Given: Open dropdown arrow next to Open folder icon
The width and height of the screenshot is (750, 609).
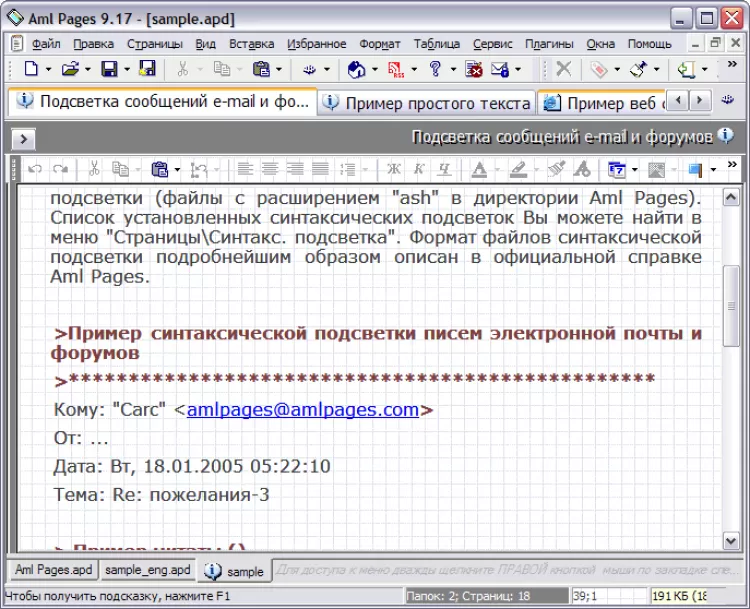Looking at the screenshot, I should (x=88, y=70).
